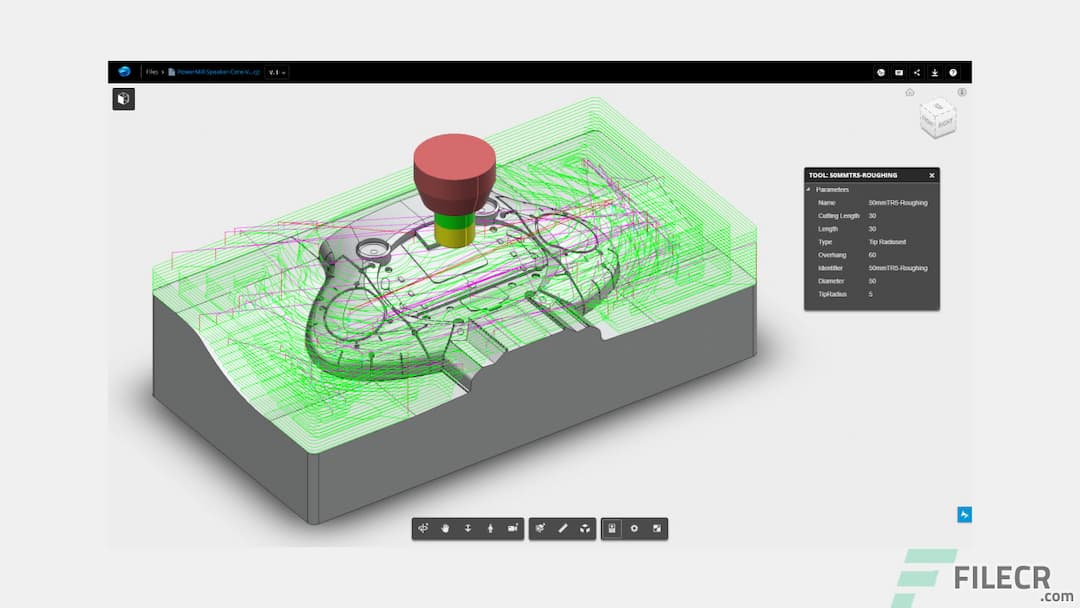Viewport: 1080px width, 608px height.
Task: Click the Share icon in the top bar
Action: (917, 72)
